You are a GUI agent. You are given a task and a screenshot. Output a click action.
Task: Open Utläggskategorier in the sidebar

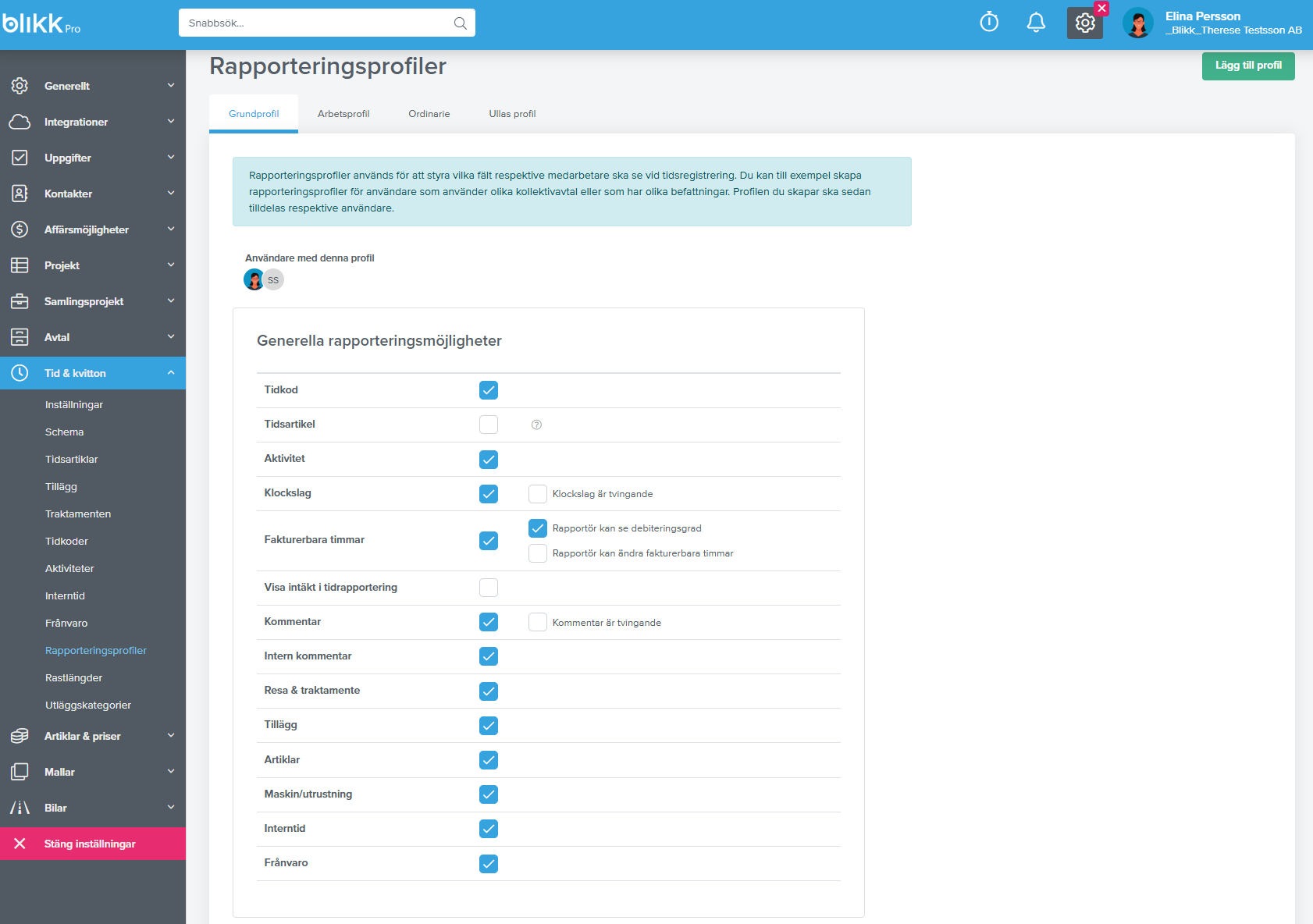pyautogui.click(x=88, y=705)
